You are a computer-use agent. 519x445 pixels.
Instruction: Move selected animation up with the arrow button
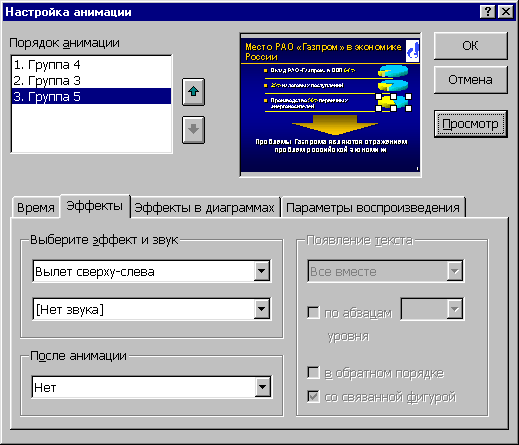(x=193, y=92)
